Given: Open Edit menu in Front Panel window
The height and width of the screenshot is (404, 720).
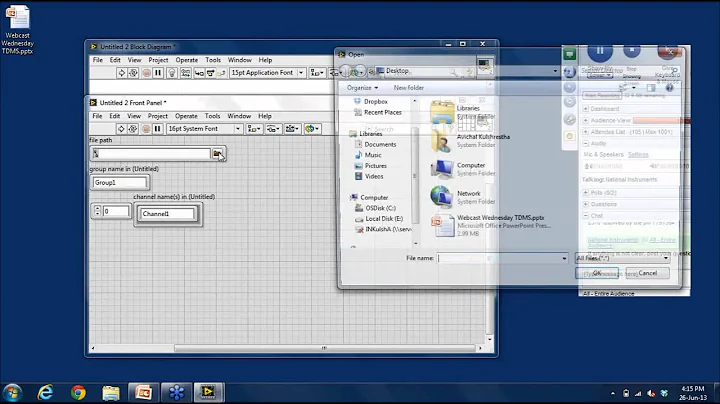Looking at the screenshot, I should (x=114, y=116).
